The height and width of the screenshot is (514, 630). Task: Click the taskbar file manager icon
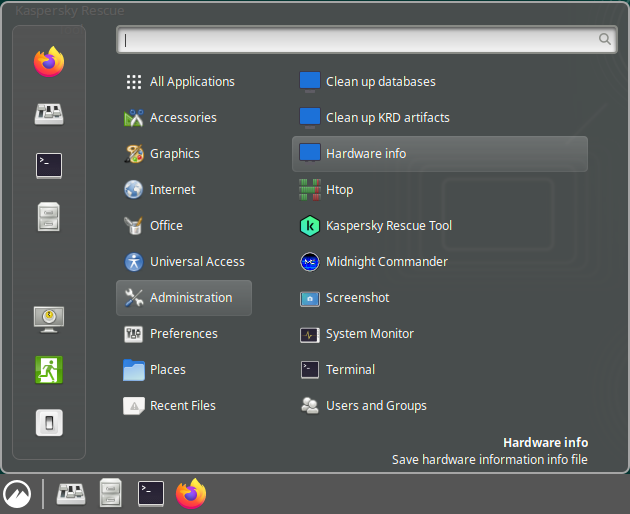coord(111,493)
